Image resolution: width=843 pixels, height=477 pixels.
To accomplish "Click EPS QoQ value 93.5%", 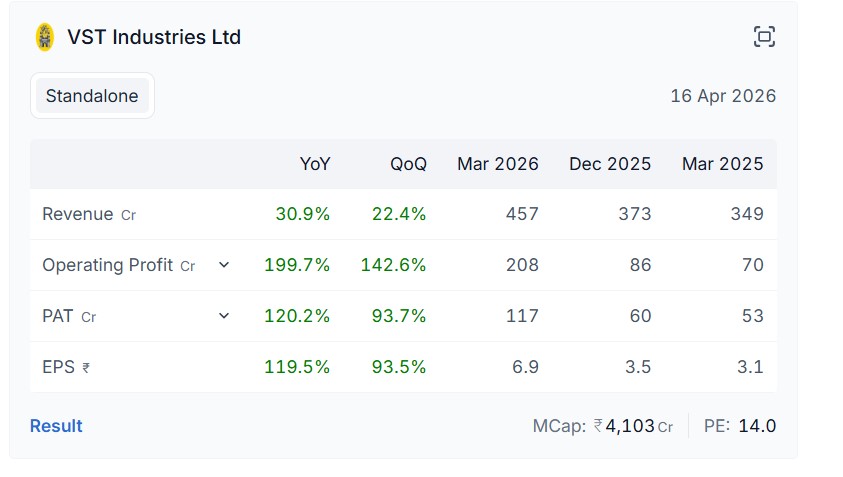I will (399, 367).
